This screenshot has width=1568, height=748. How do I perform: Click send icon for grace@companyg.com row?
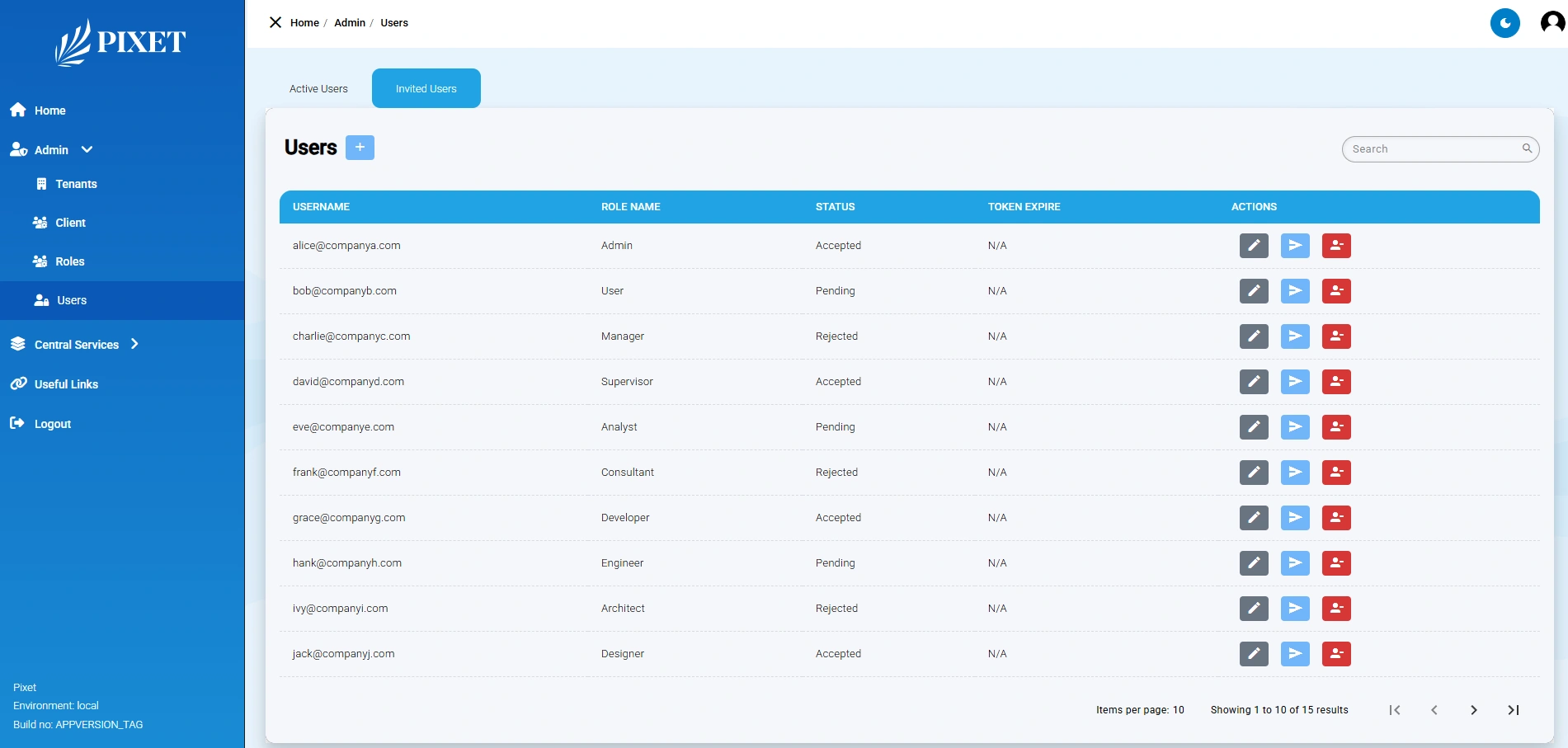click(x=1294, y=518)
